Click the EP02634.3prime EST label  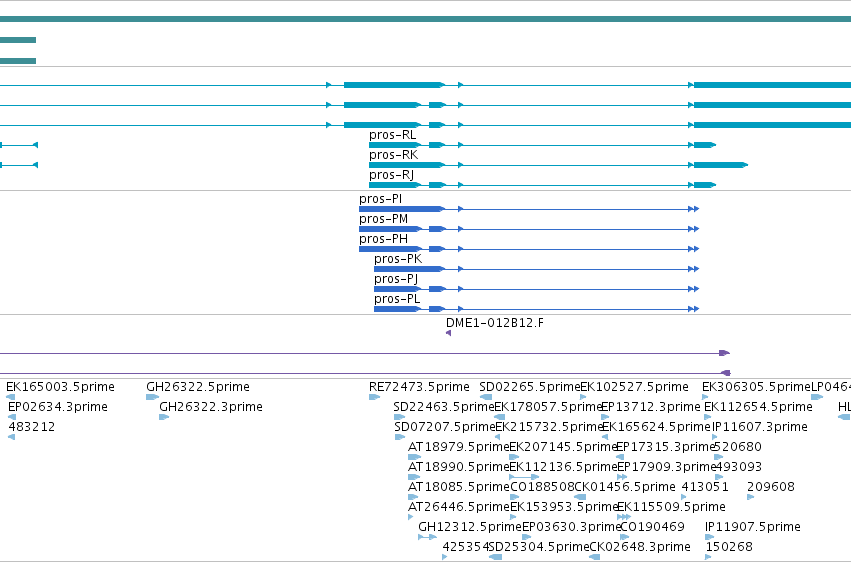click(x=58, y=407)
